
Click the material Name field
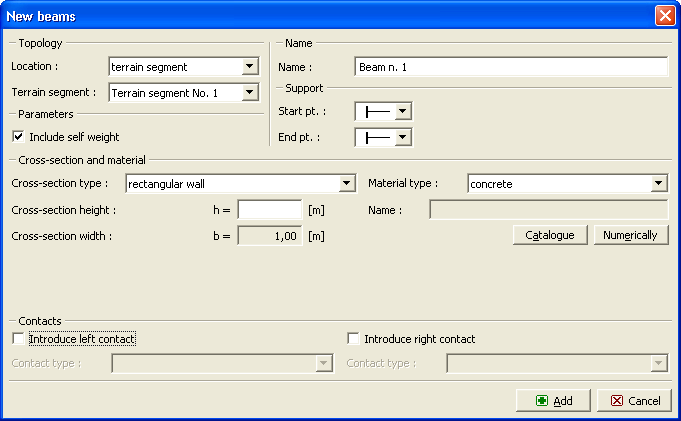coord(548,210)
